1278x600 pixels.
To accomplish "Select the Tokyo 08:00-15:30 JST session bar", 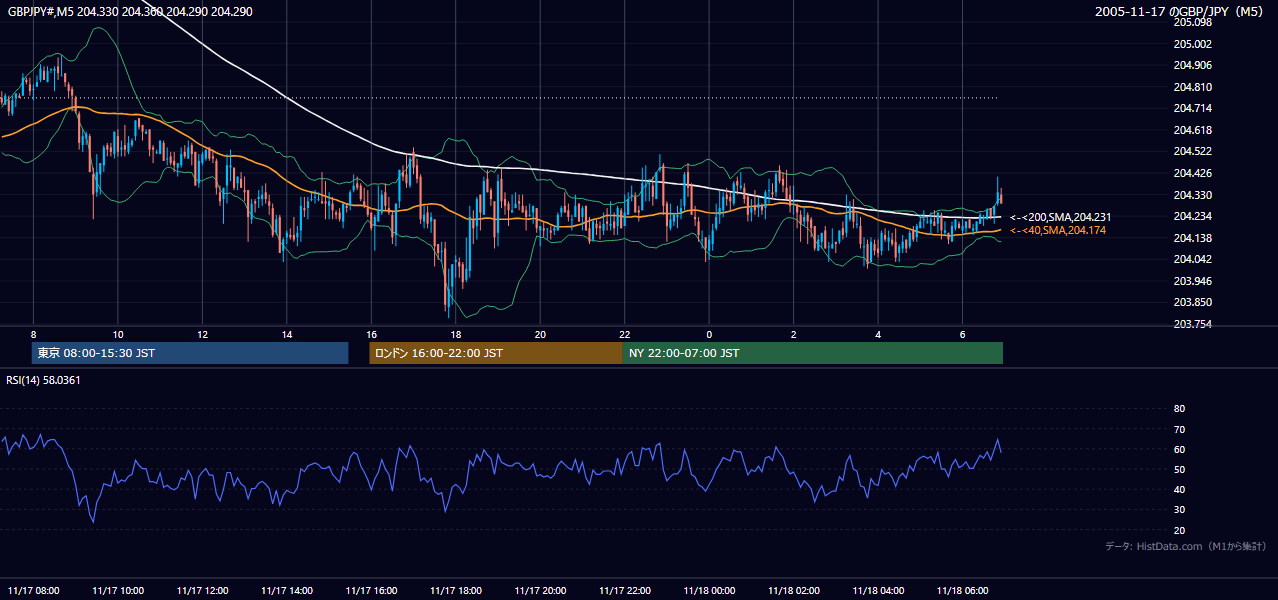I will (x=190, y=353).
